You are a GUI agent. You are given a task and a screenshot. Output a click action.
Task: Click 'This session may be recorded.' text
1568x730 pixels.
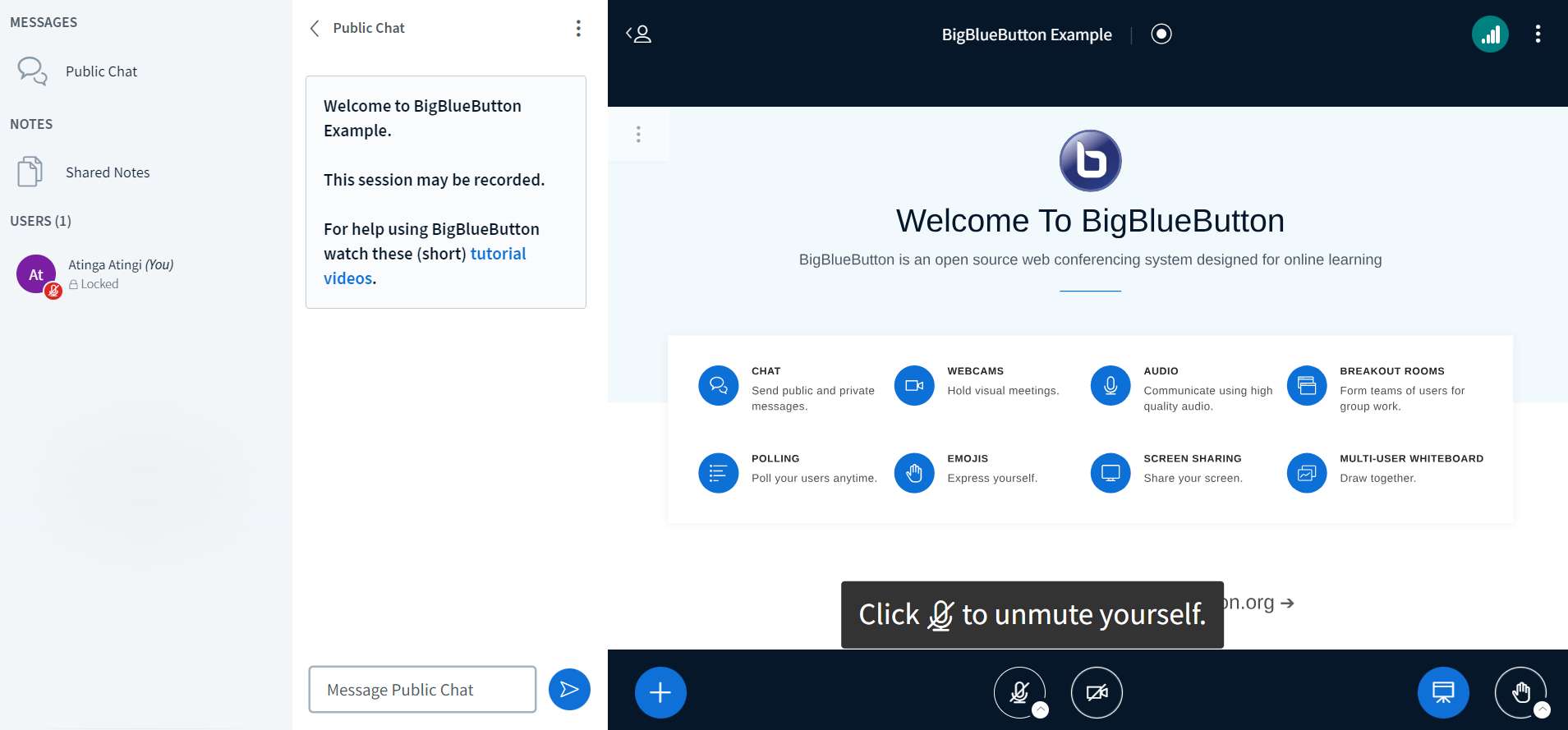434,180
